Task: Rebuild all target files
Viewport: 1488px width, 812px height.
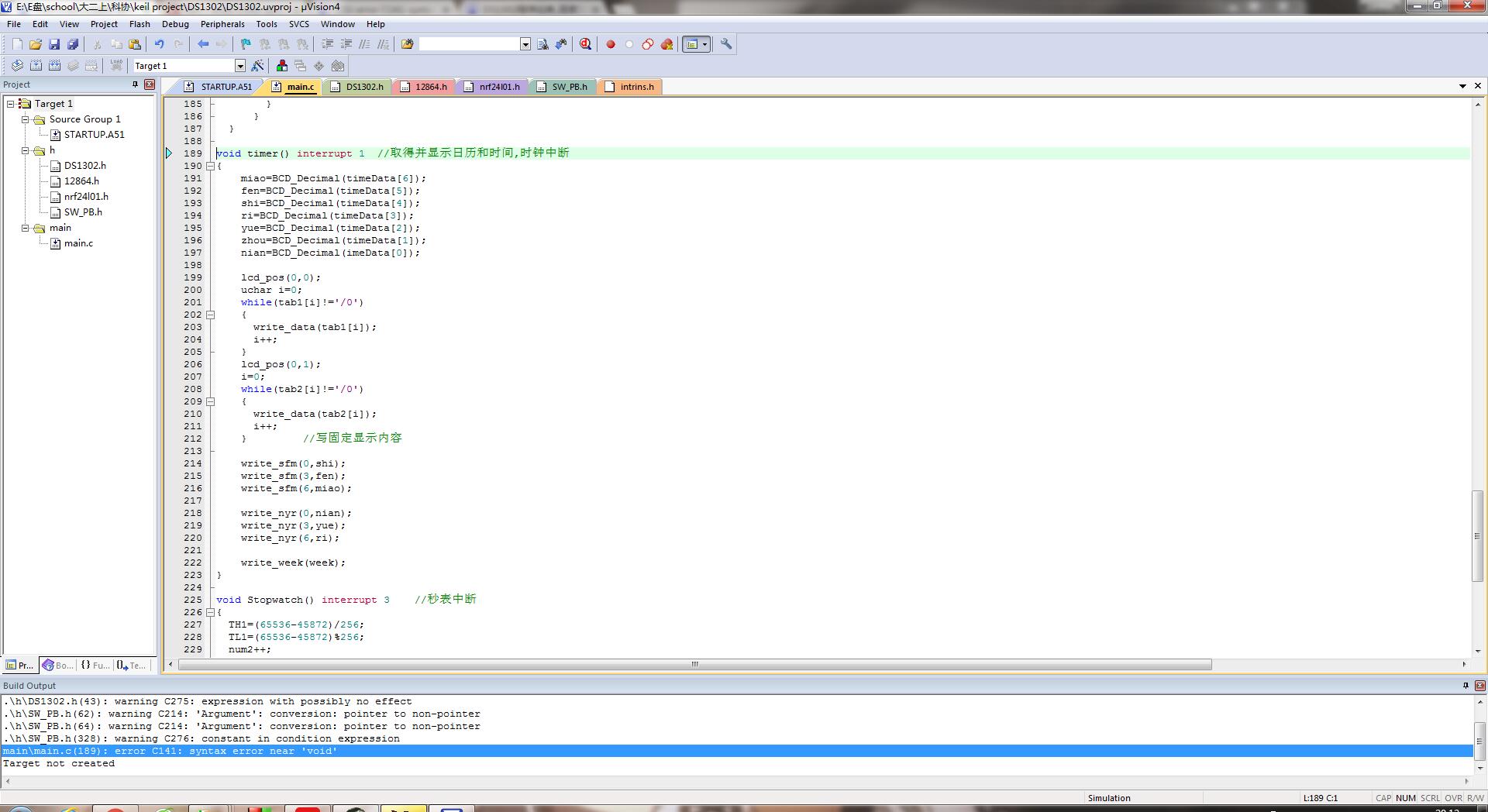Action: click(x=54, y=66)
